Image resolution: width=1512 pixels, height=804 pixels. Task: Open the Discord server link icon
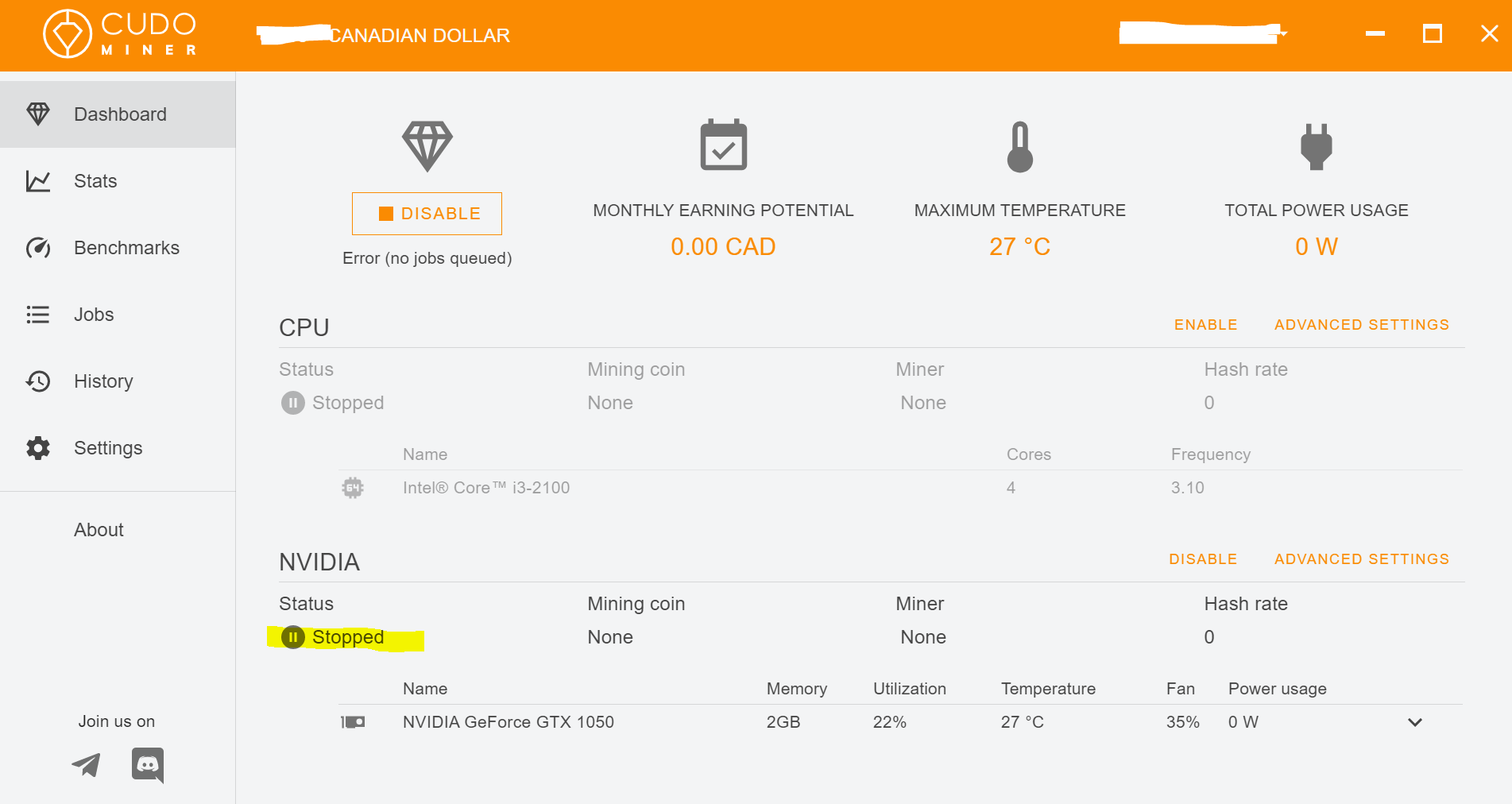click(x=148, y=765)
